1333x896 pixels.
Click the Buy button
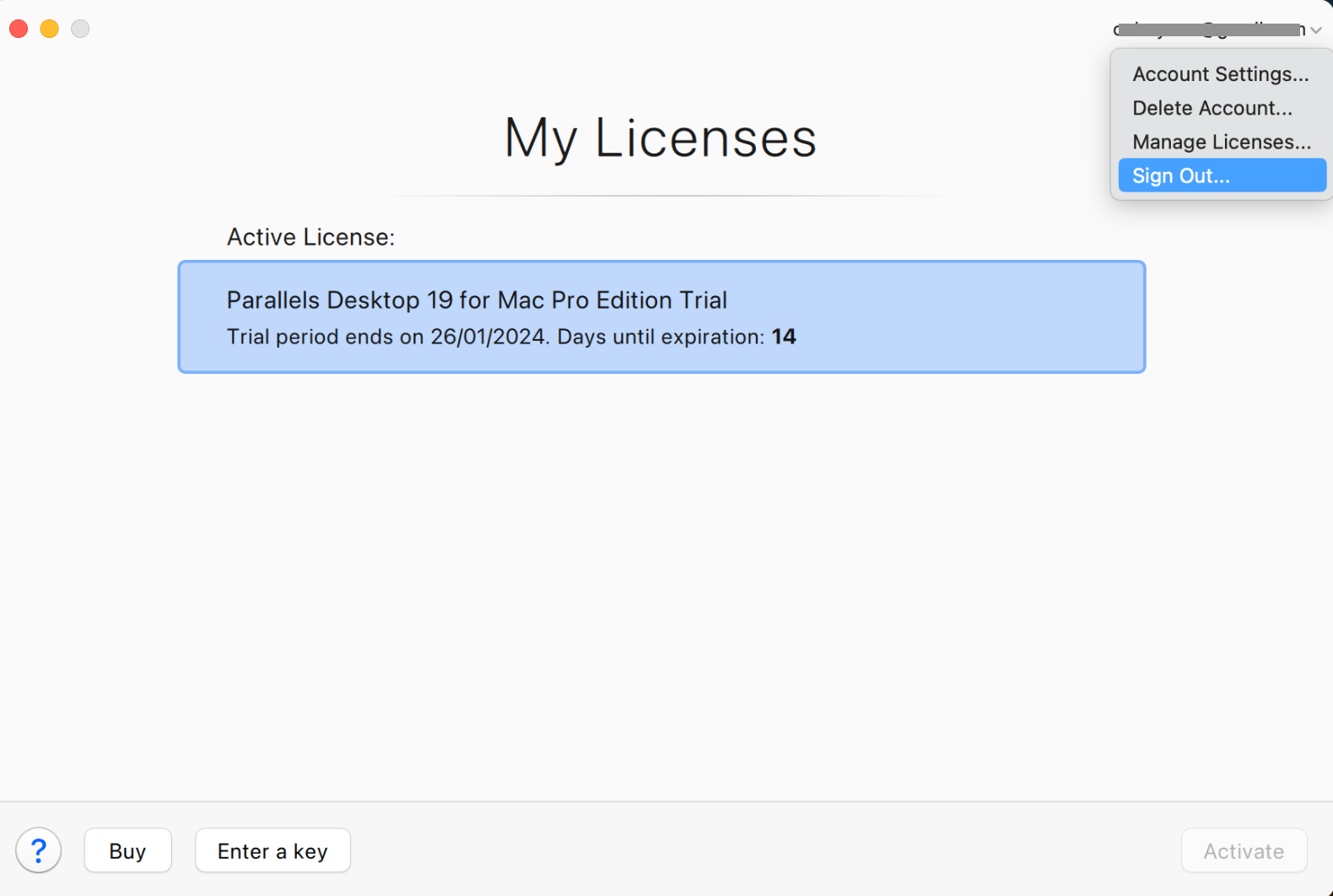pos(127,850)
